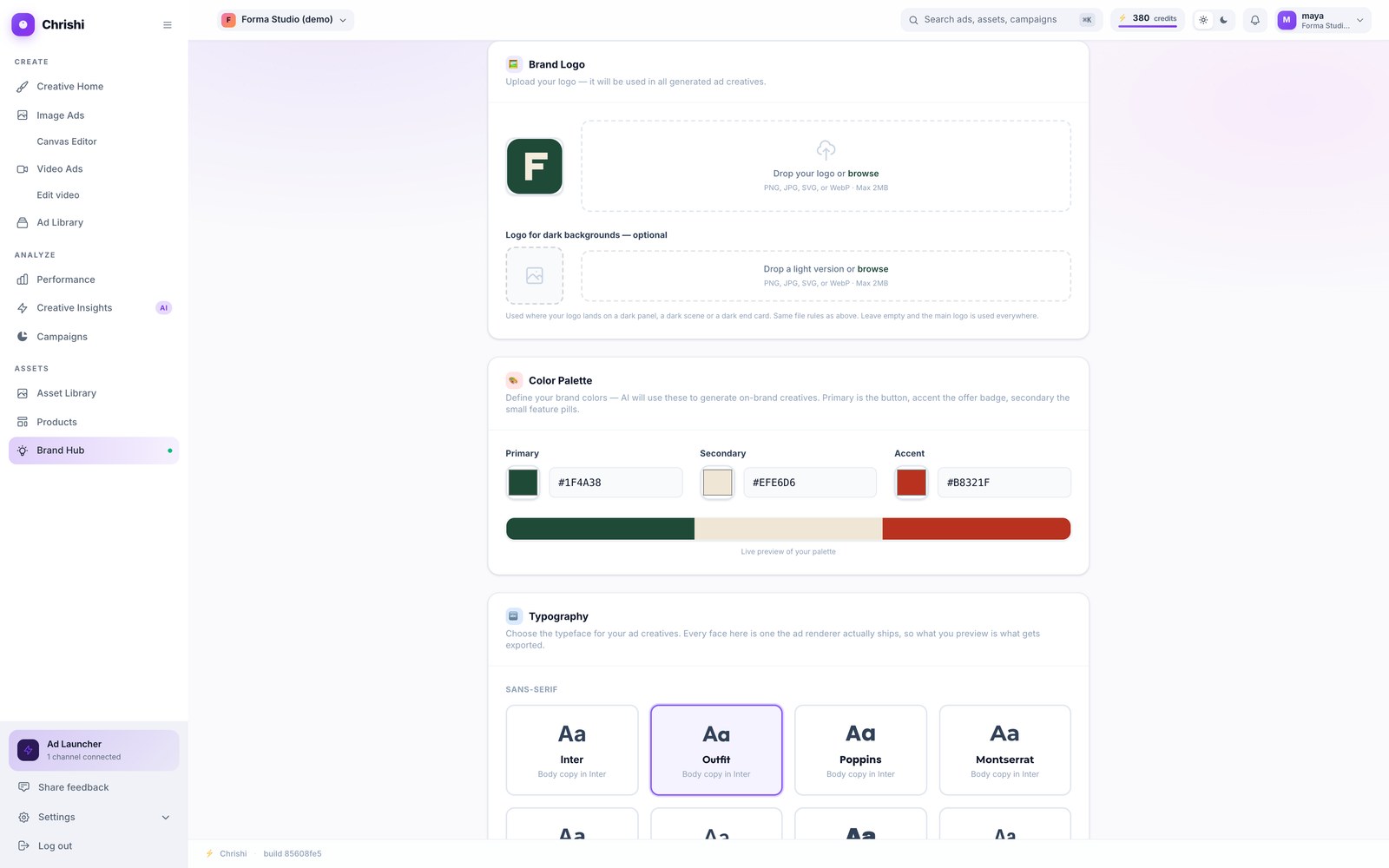Click the Ad Launcher lightning icon
The width and height of the screenshot is (1389, 868).
click(x=28, y=750)
